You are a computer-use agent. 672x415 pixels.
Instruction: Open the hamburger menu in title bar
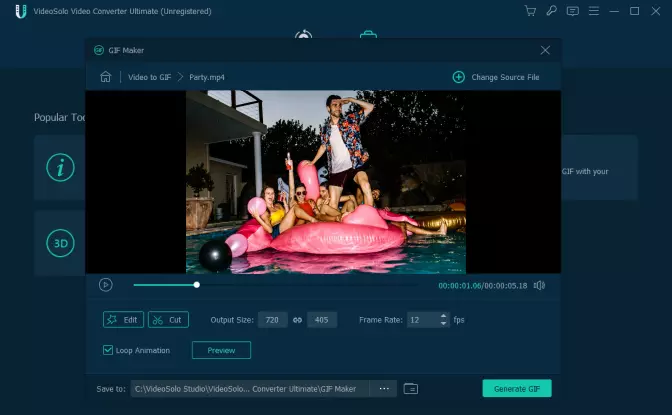pos(594,11)
